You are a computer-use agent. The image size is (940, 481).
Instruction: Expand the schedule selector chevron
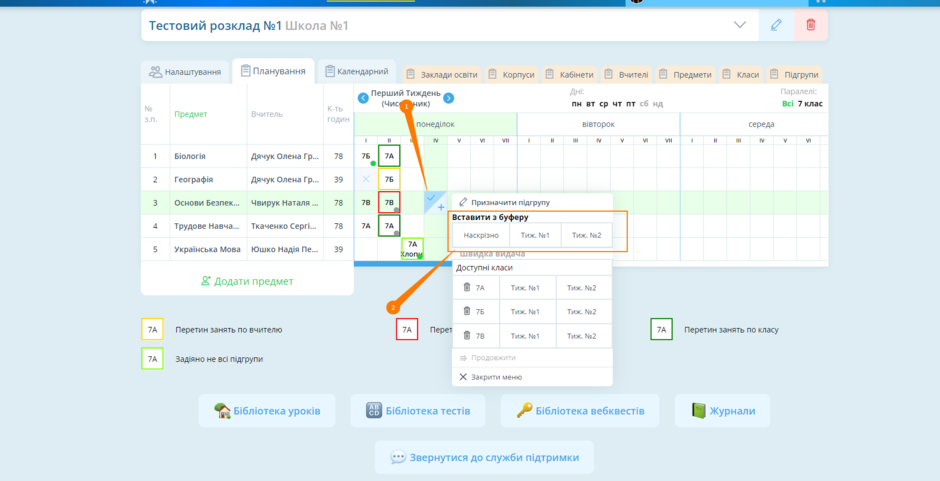(x=740, y=25)
